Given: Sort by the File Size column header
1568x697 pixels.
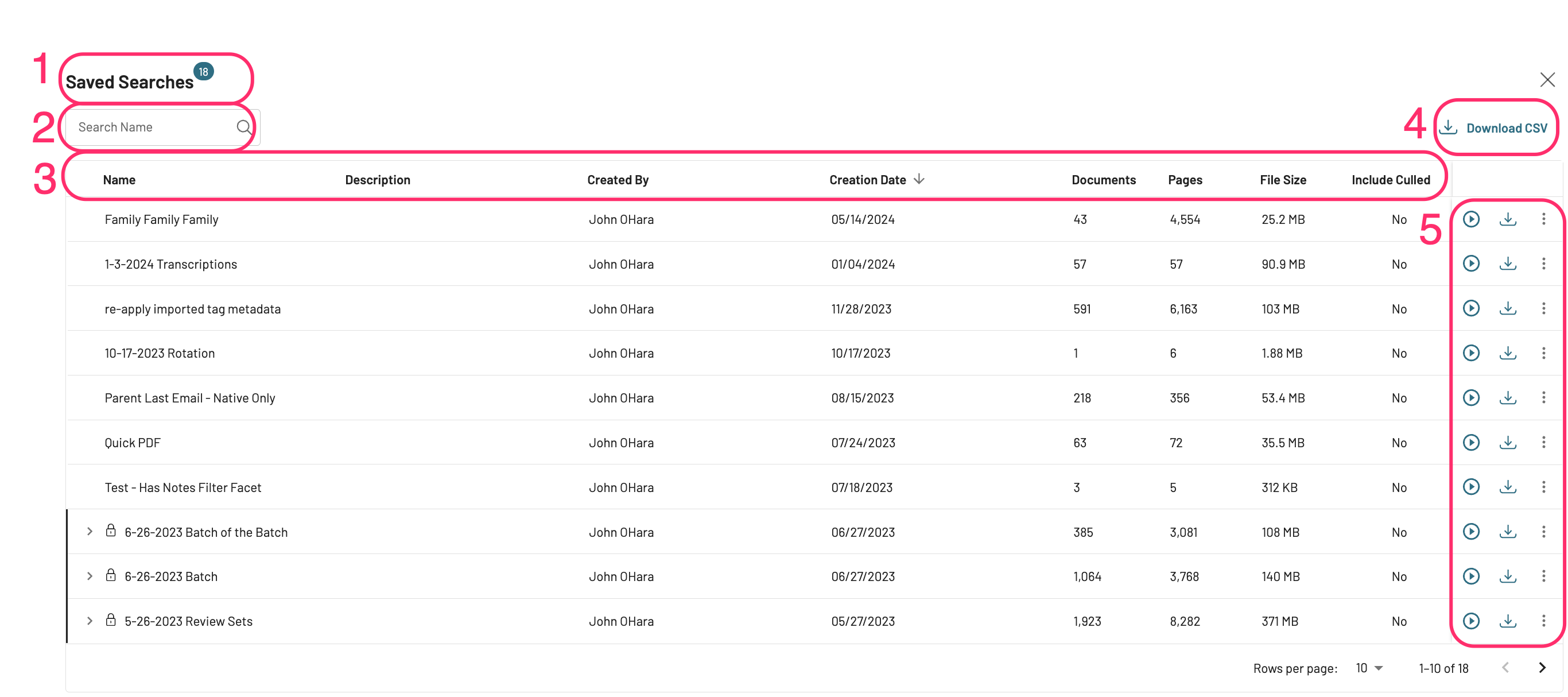Looking at the screenshot, I should (1283, 180).
